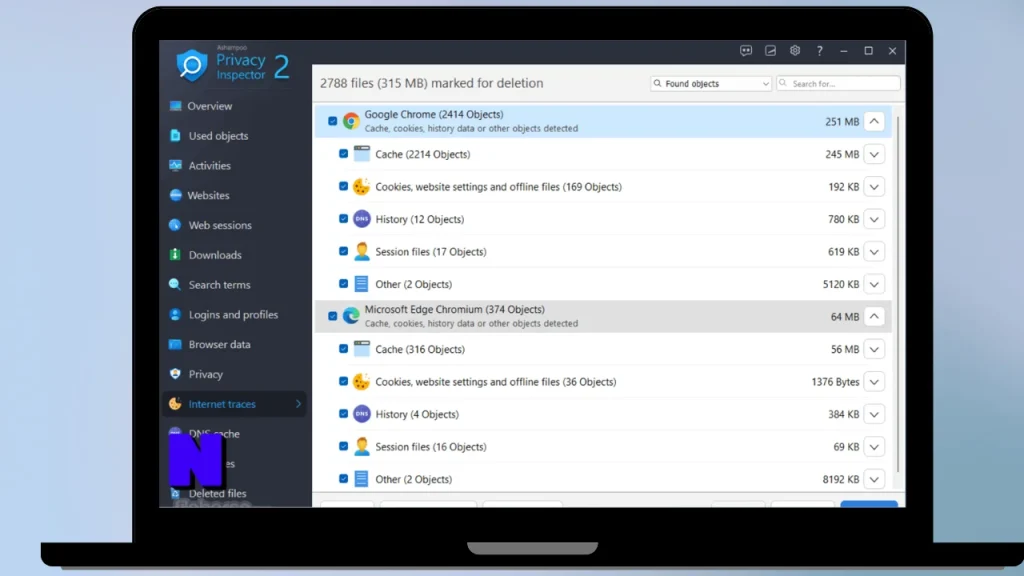Click Chrome Session files person icon
This screenshot has width=1024, height=576.
pyautogui.click(x=362, y=251)
